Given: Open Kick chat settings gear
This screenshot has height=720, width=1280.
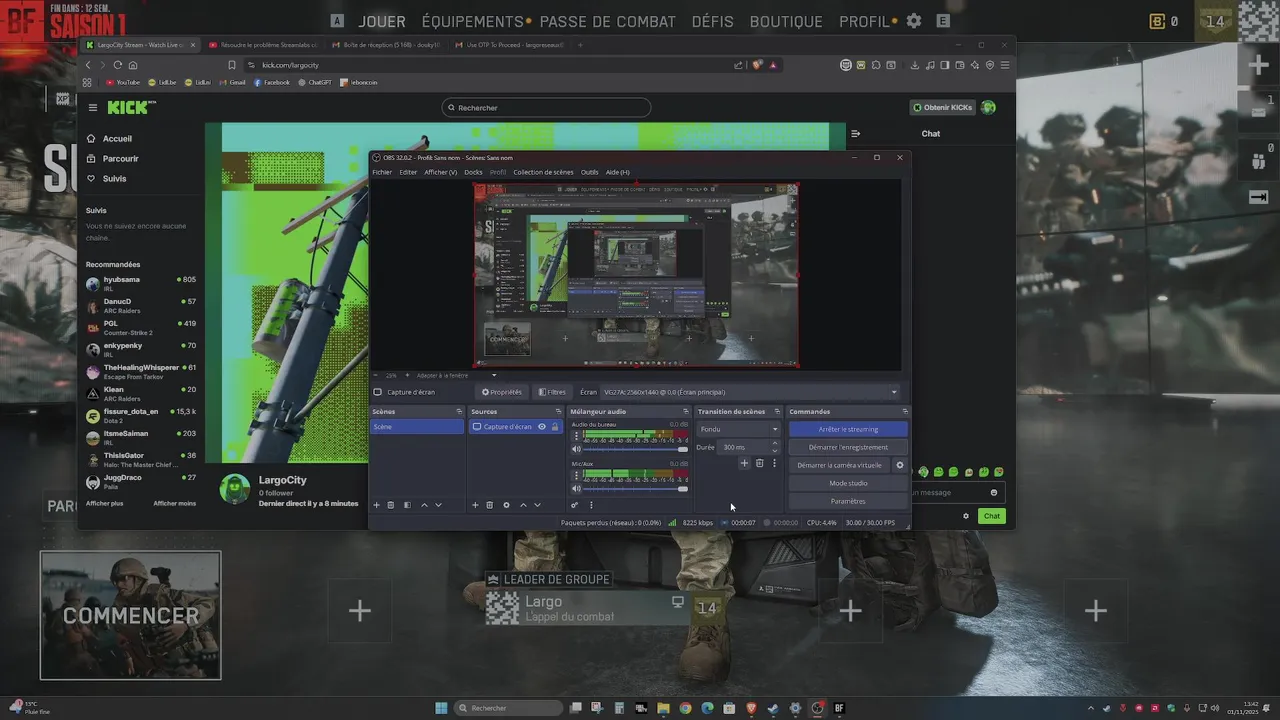Looking at the screenshot, I should click(x=966, y=516).
